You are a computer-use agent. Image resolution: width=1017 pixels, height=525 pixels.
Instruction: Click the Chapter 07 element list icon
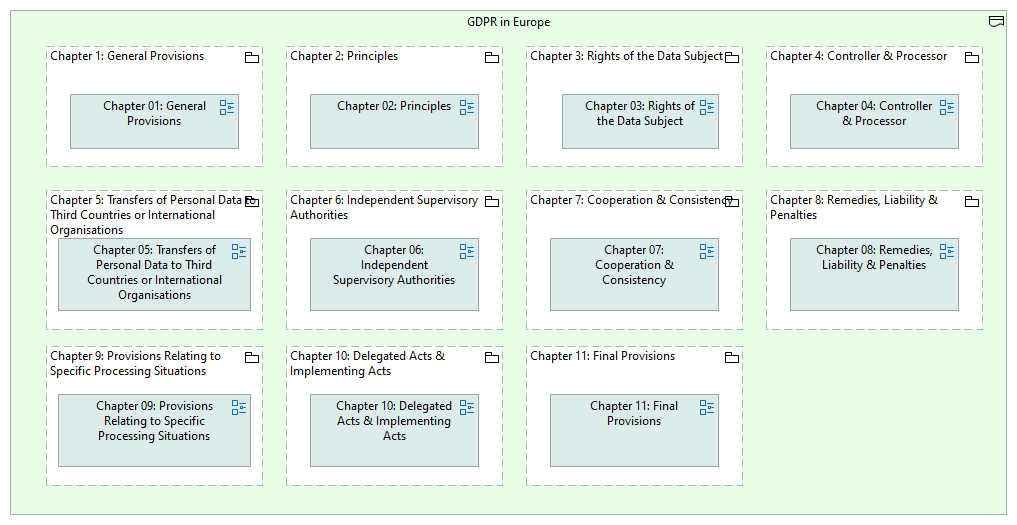(x=707, y=252)
